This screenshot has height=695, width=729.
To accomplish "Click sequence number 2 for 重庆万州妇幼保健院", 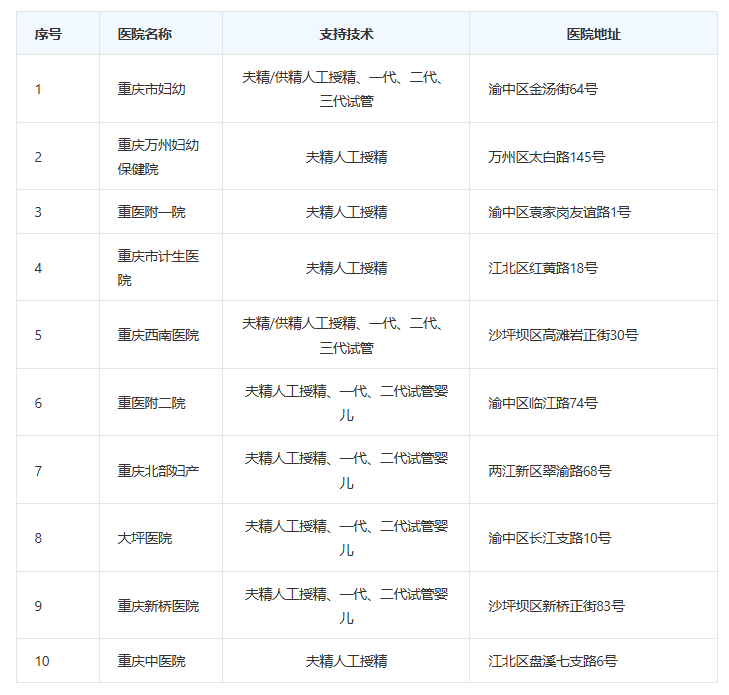I will pos(38,157).
